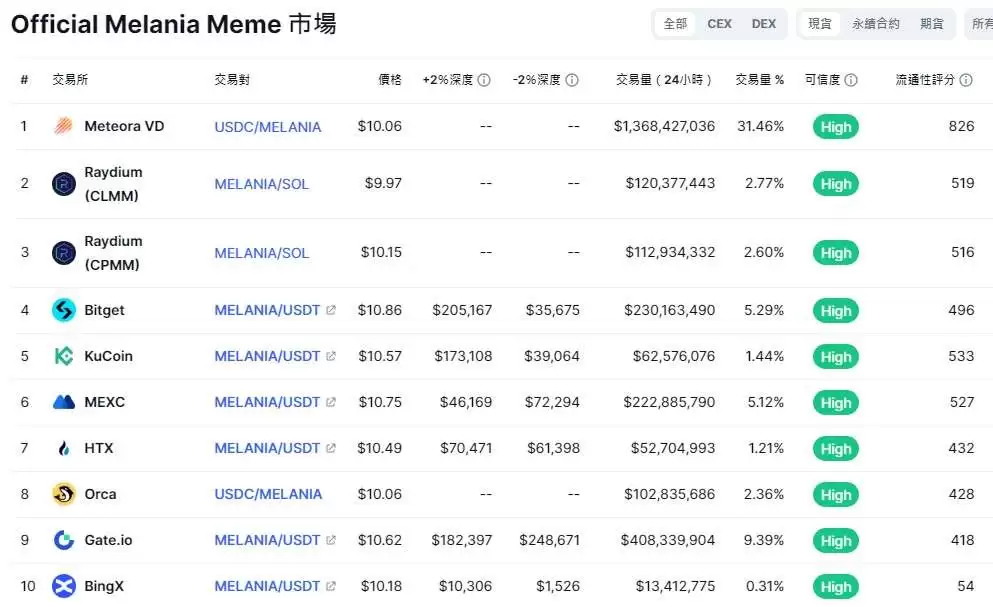The width and height of the screenshot is (993, 607).
Task: Click the external link icon beside Bitget's MELANIA/USDT
Action: click(x=332, y=310)
